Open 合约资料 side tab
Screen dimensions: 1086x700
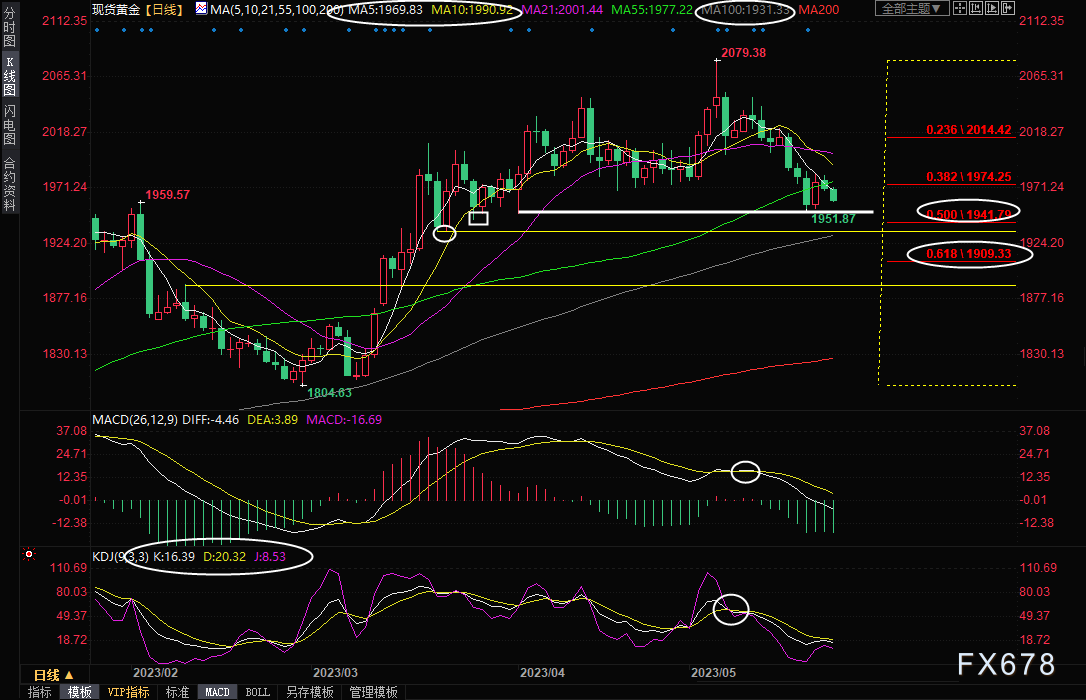[9, 184]
